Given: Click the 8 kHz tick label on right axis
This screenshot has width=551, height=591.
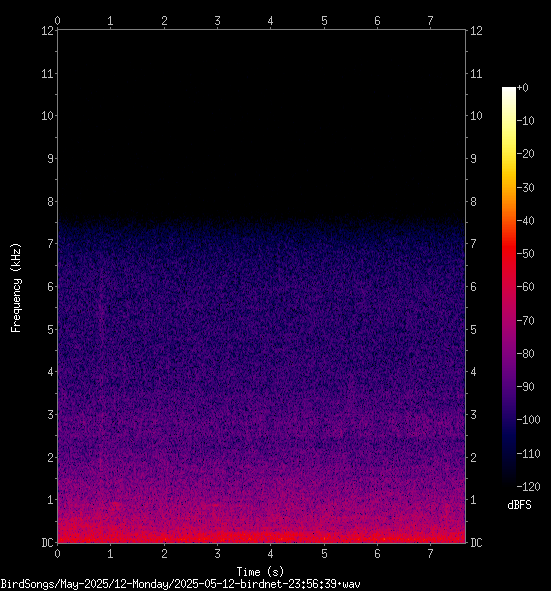Looking at the screenshot, I should tap(473, 202).
